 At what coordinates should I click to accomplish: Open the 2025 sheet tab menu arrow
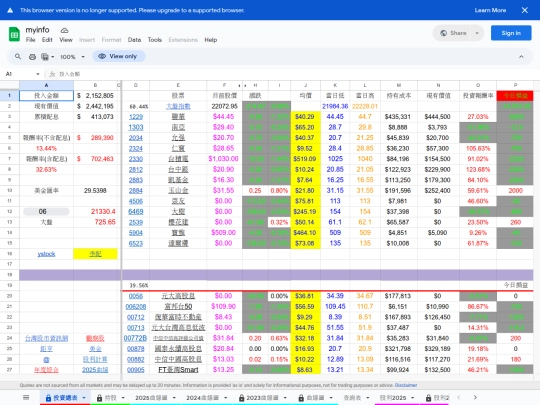tap(174, 398)
